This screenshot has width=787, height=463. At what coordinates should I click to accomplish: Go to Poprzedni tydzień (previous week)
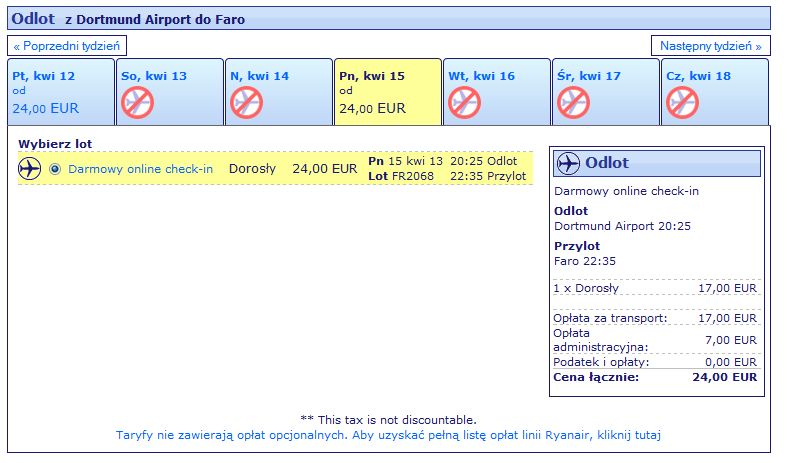[x=67, y=46]
